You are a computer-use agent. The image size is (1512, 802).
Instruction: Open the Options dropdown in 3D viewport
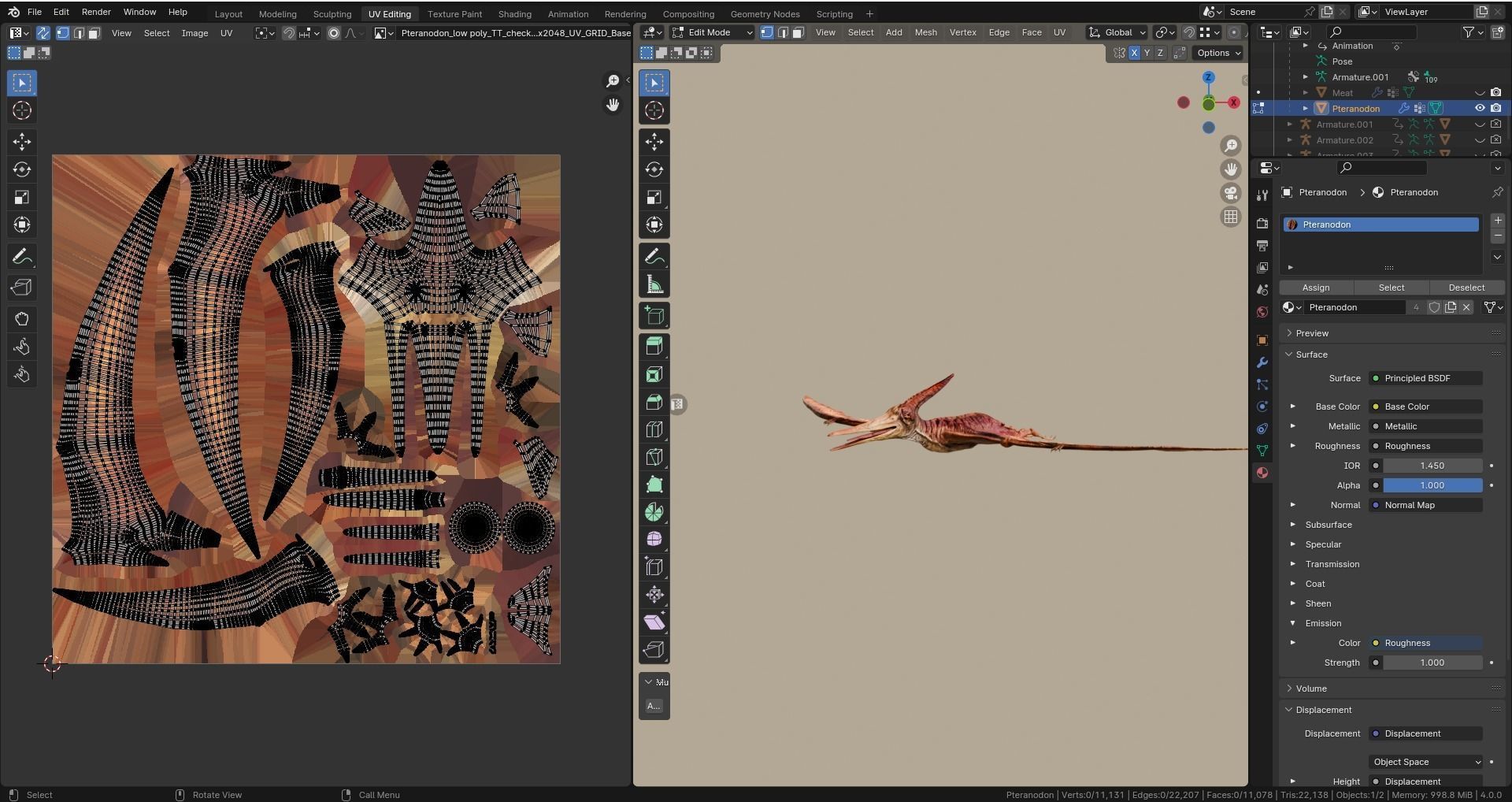[1218, 53]
